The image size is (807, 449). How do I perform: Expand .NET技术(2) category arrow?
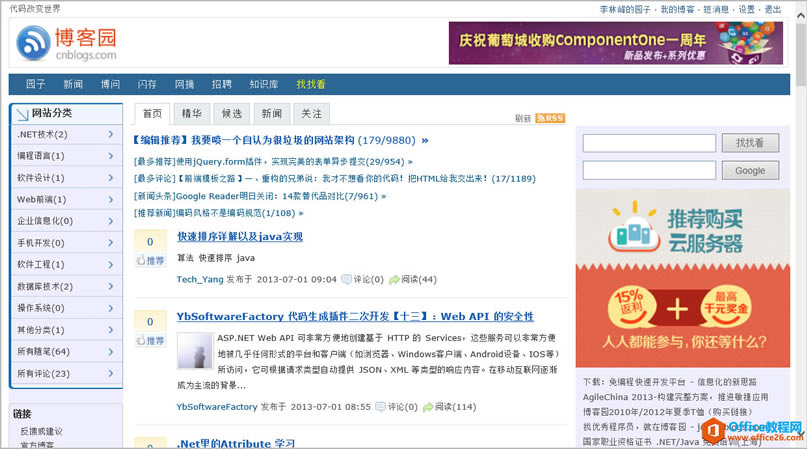pyautogui.click(x=111, y=134)
